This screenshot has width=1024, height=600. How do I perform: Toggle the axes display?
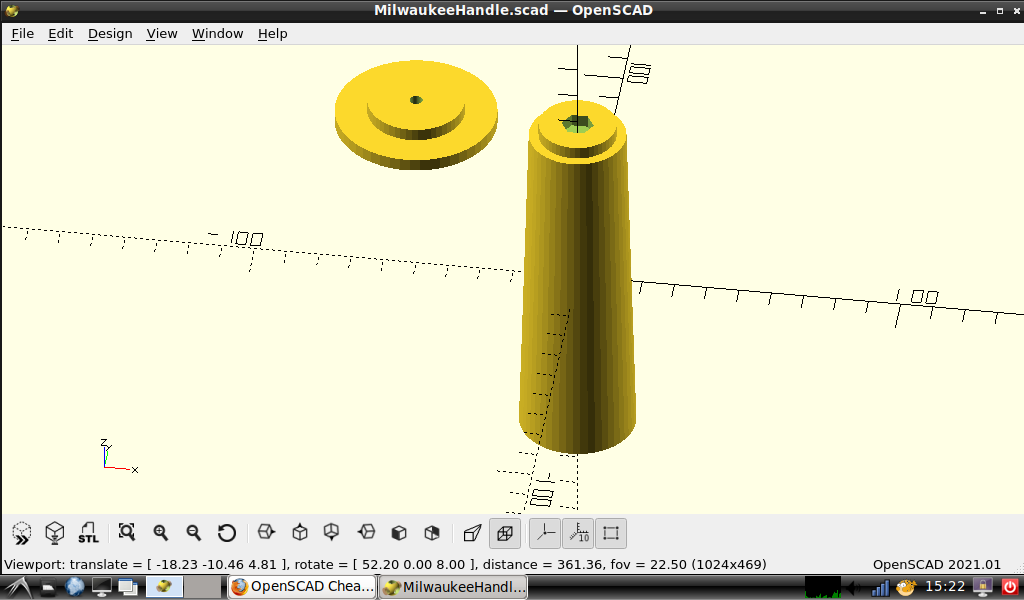(x=543, y=533)
